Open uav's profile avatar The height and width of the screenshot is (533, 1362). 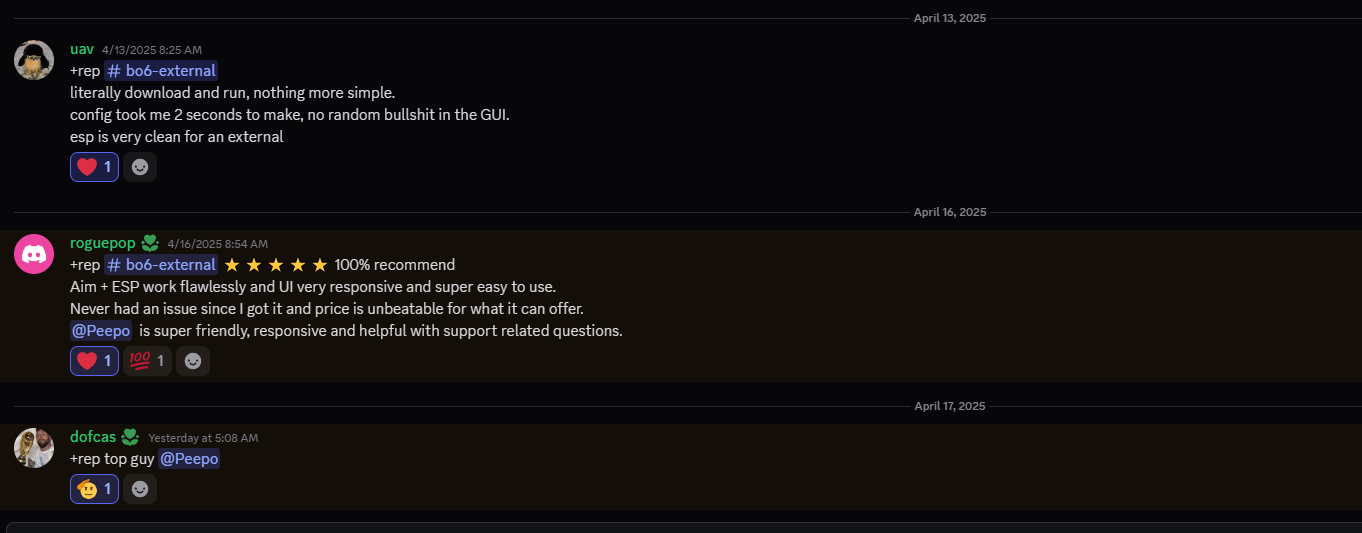34,60
